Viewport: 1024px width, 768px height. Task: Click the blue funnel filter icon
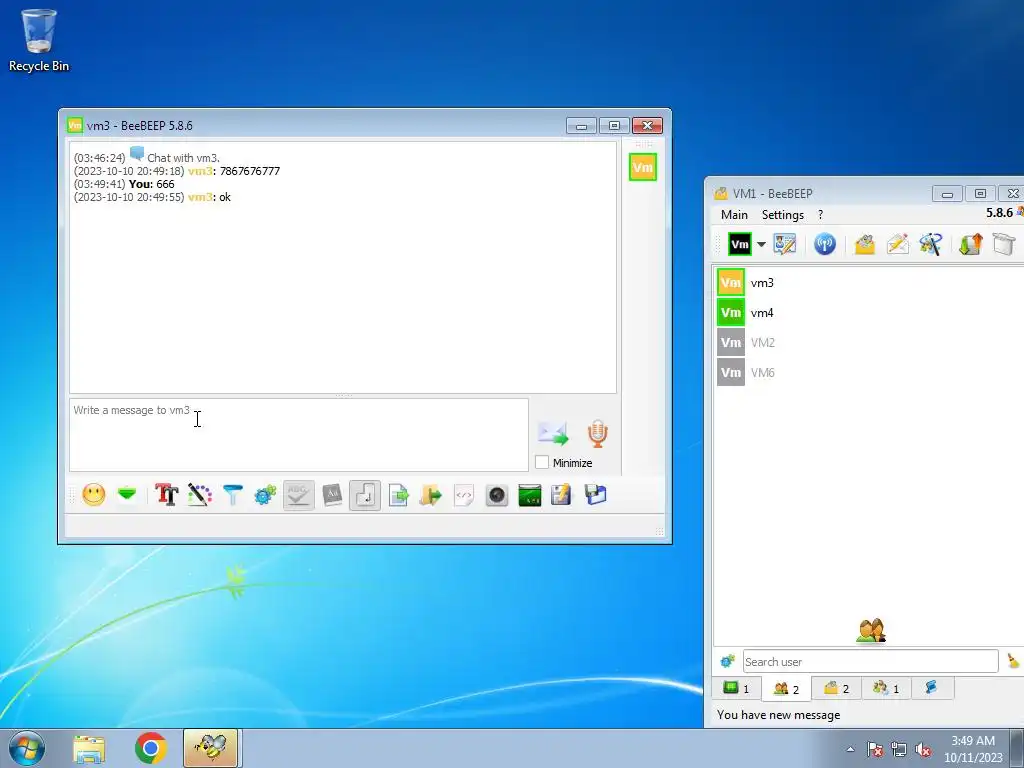pyautogui.click(x=232, y=495)
